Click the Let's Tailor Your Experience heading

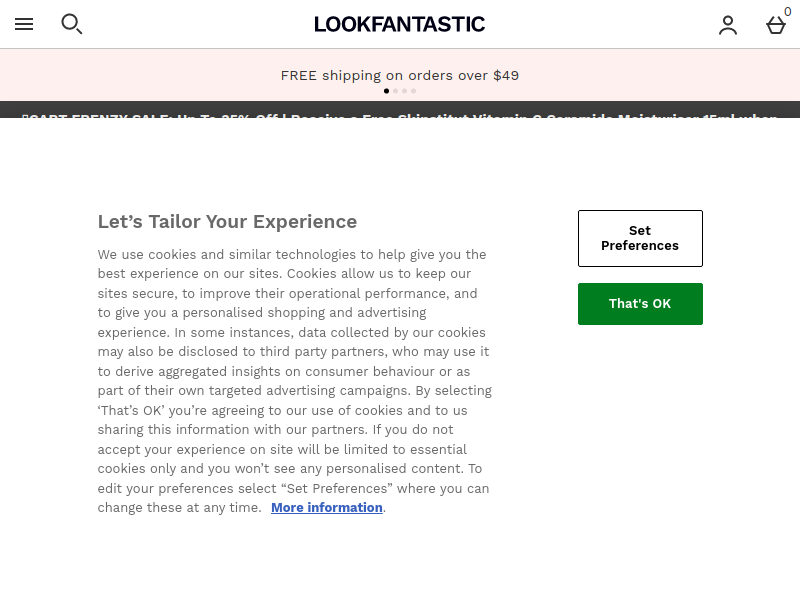(228, 222)
